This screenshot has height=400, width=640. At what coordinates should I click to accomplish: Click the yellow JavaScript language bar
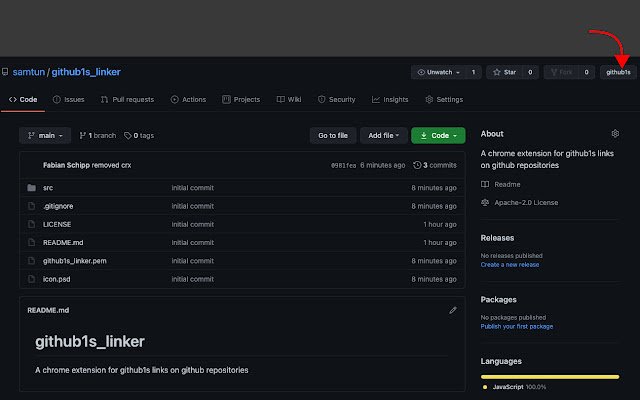pos(550,377)
